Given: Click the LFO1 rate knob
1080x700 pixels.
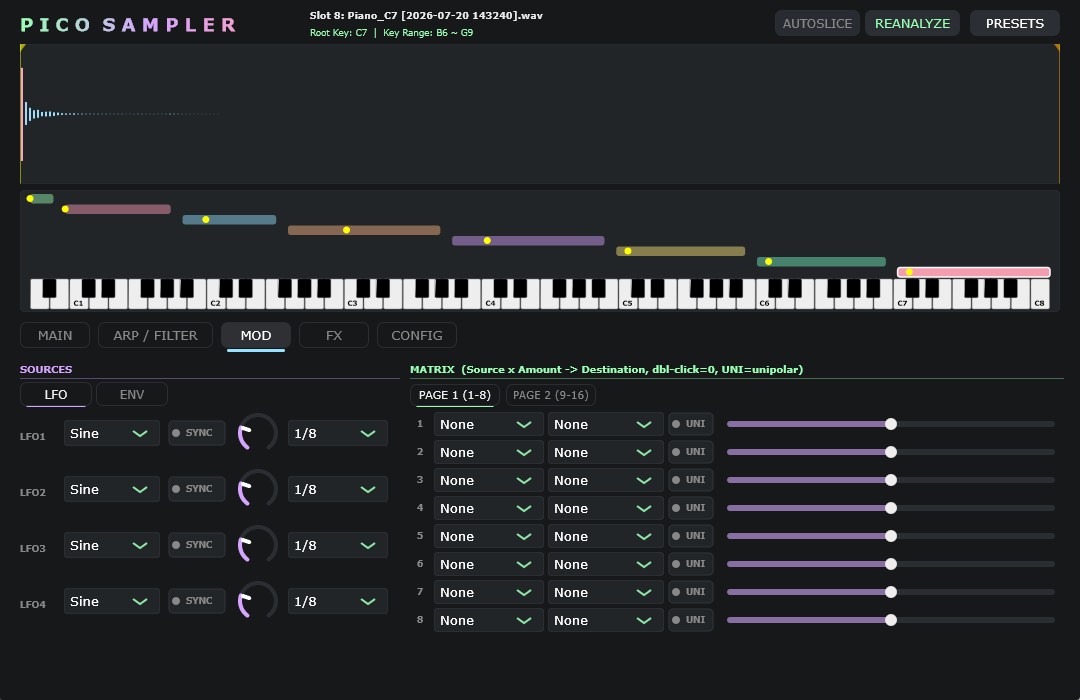Looking at the screenshot, I should point(257,433).
